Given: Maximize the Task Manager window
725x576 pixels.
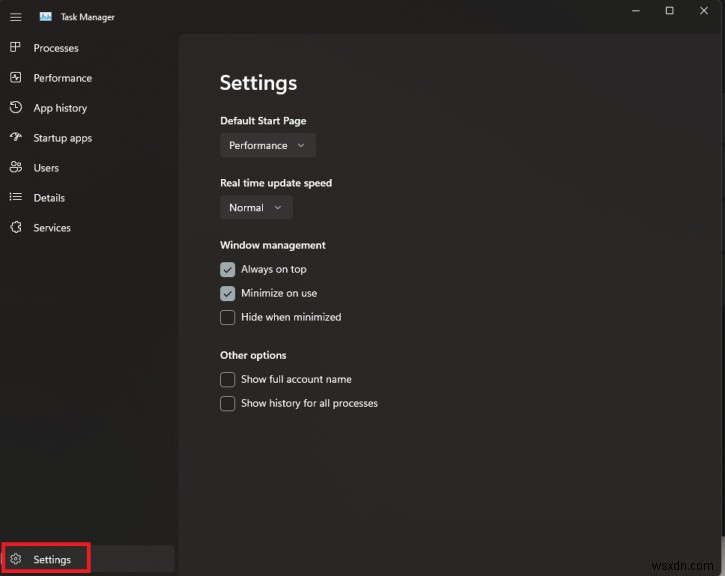Looking at the screenshot, I should point(669,11).
